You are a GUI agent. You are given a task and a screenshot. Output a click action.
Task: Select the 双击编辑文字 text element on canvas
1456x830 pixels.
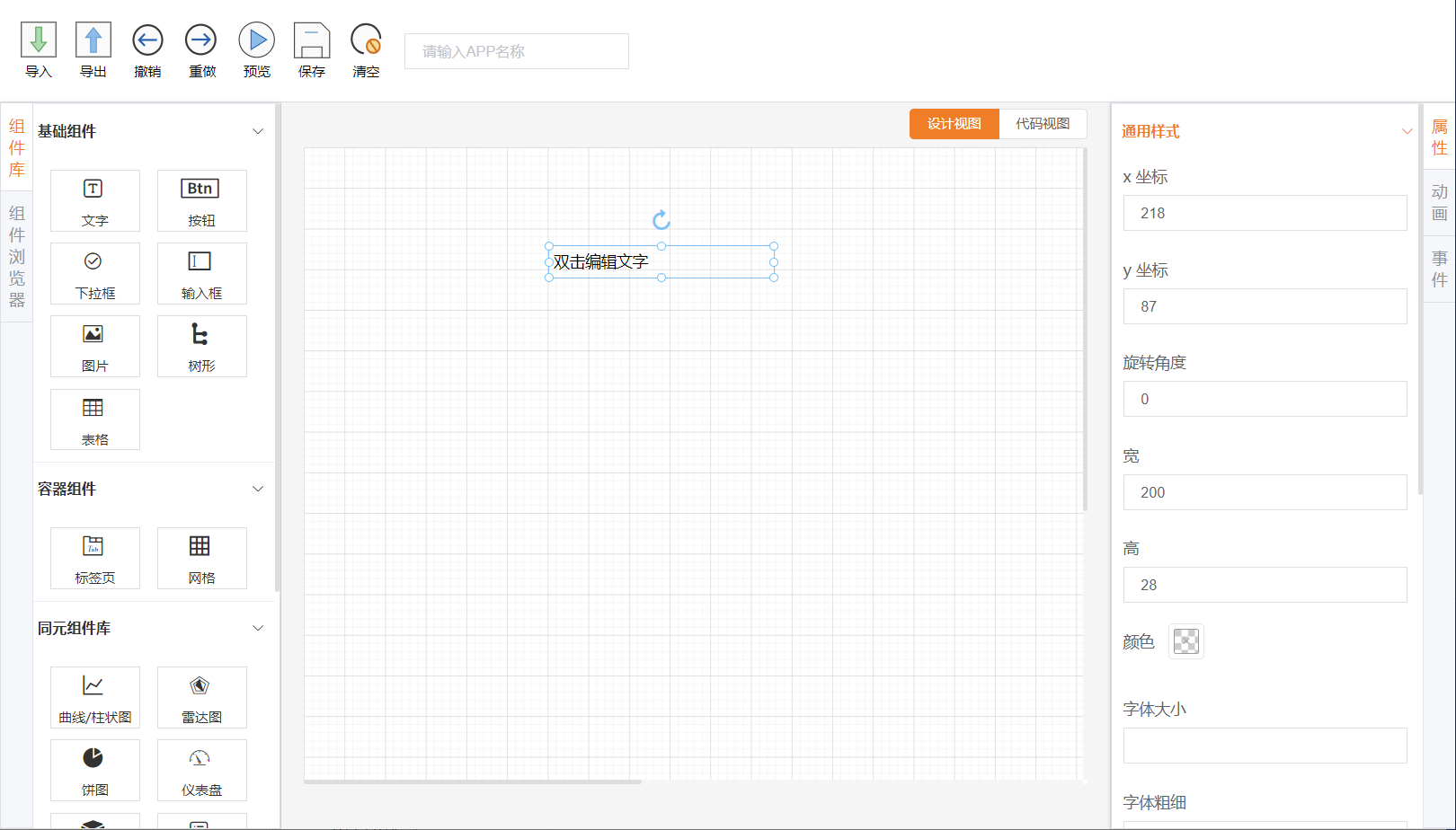pyautogui.click(x=661, y=261)
